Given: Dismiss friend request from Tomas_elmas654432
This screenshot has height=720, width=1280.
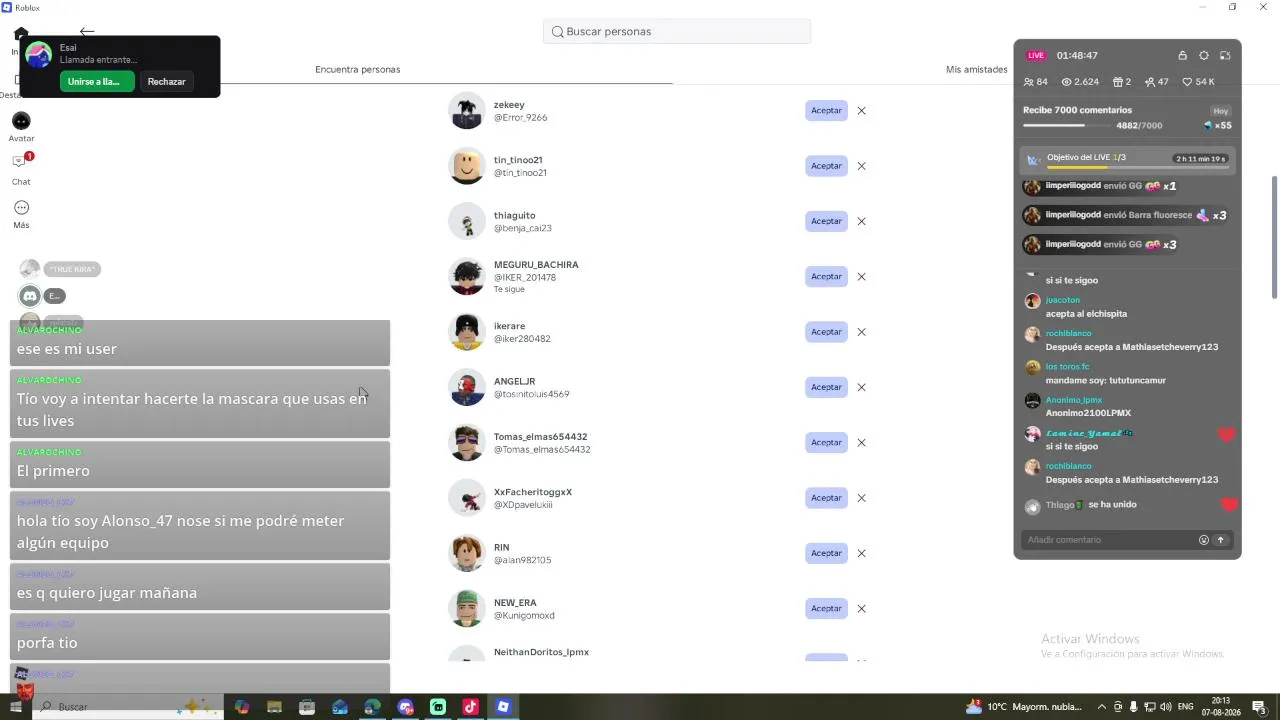Looking at the screenshot, I should click(x=861, y=442).
